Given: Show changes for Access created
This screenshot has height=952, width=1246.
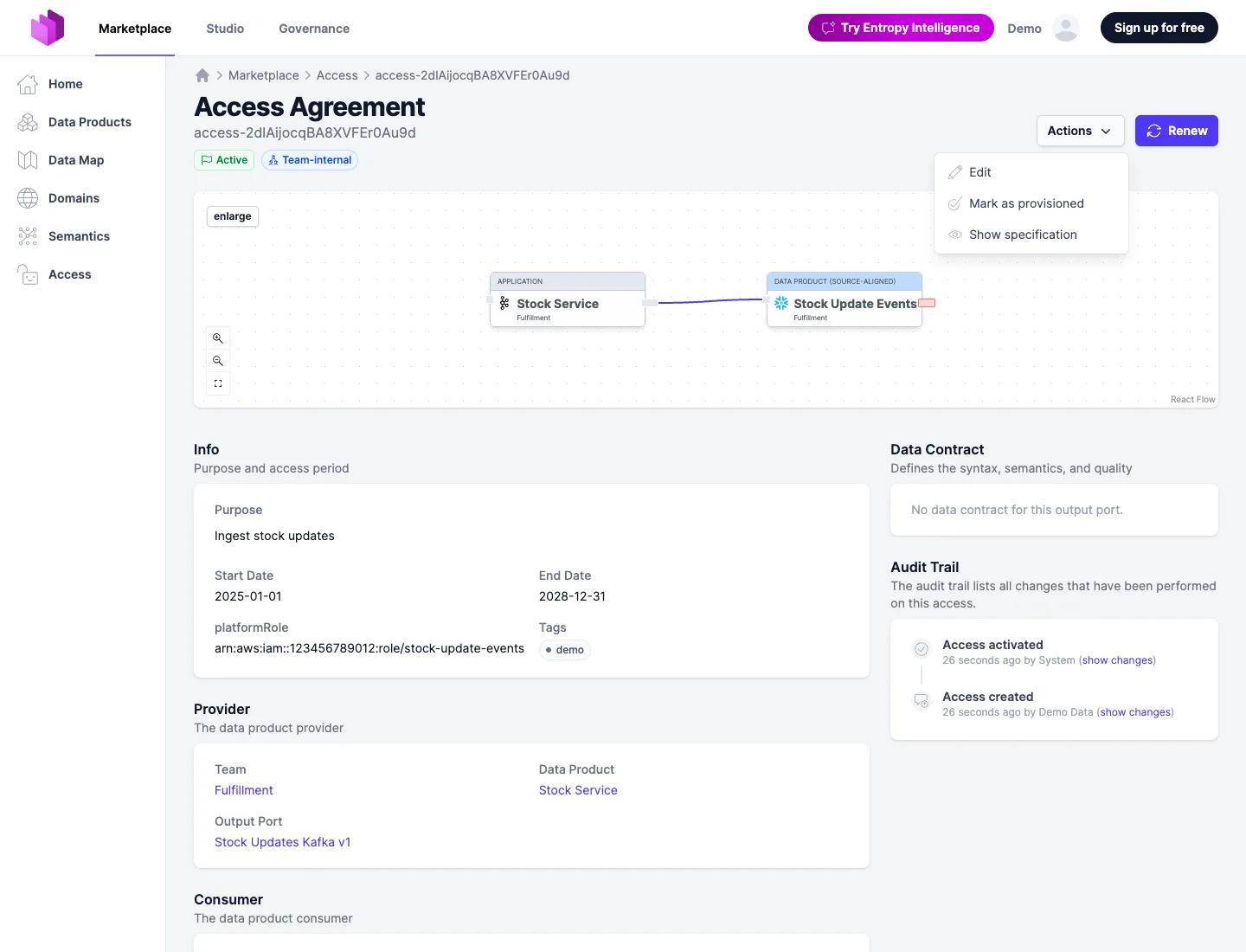Looking at the screenshot, I should pyautogui.click(x=1136, y=712).
